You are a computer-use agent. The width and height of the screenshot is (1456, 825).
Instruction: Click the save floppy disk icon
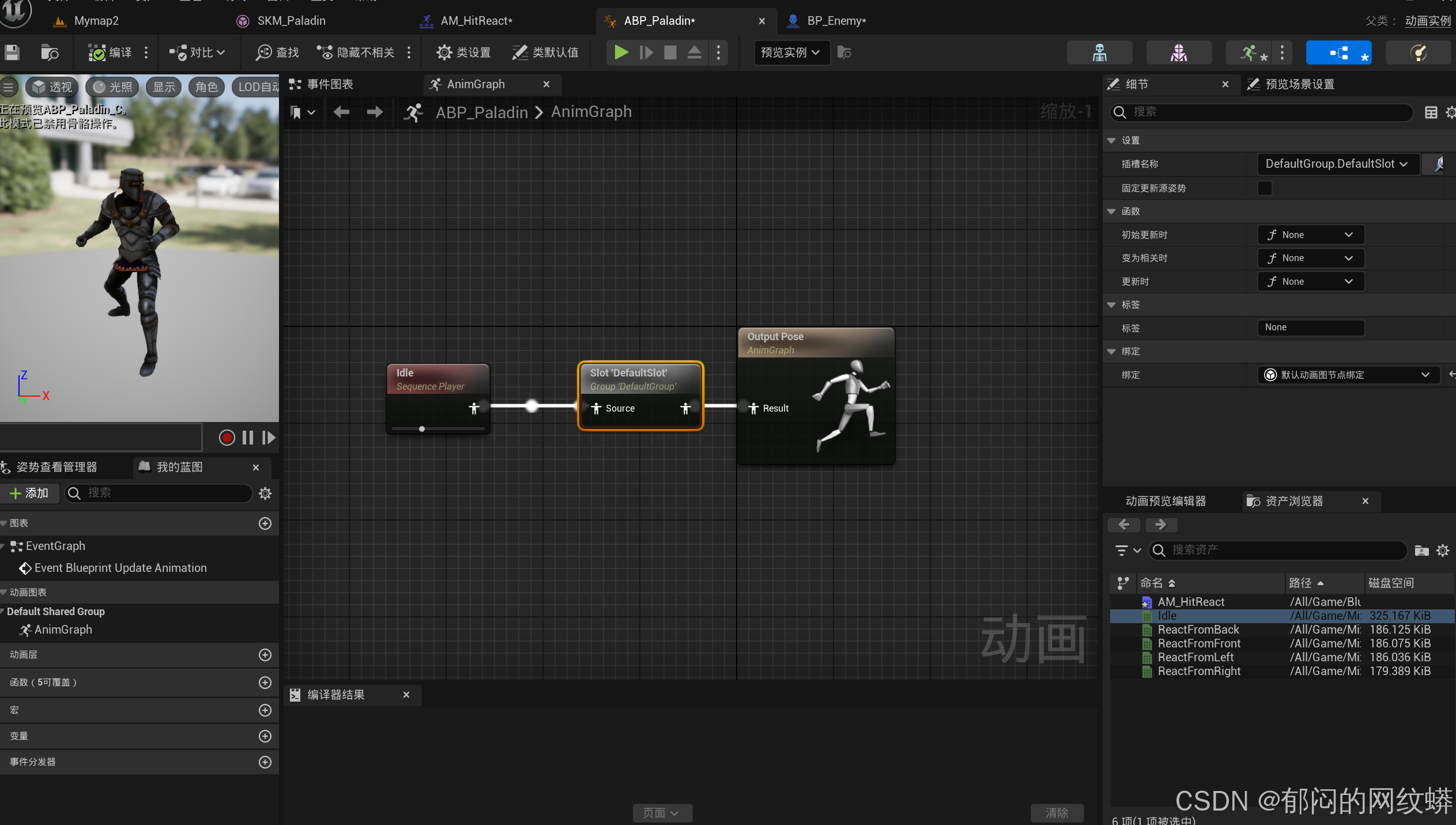[x=12, y=52]
